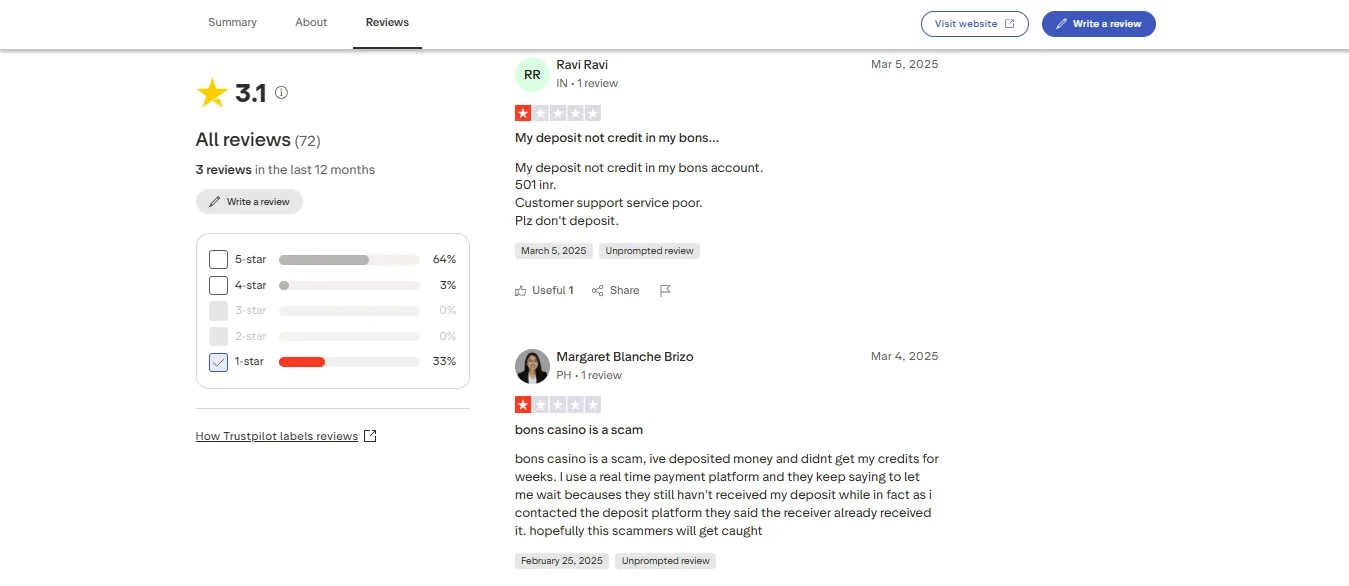1349x586 pixels.
Task: Click Ravi Ravi's one-star rating image
Action: (558, 113)
